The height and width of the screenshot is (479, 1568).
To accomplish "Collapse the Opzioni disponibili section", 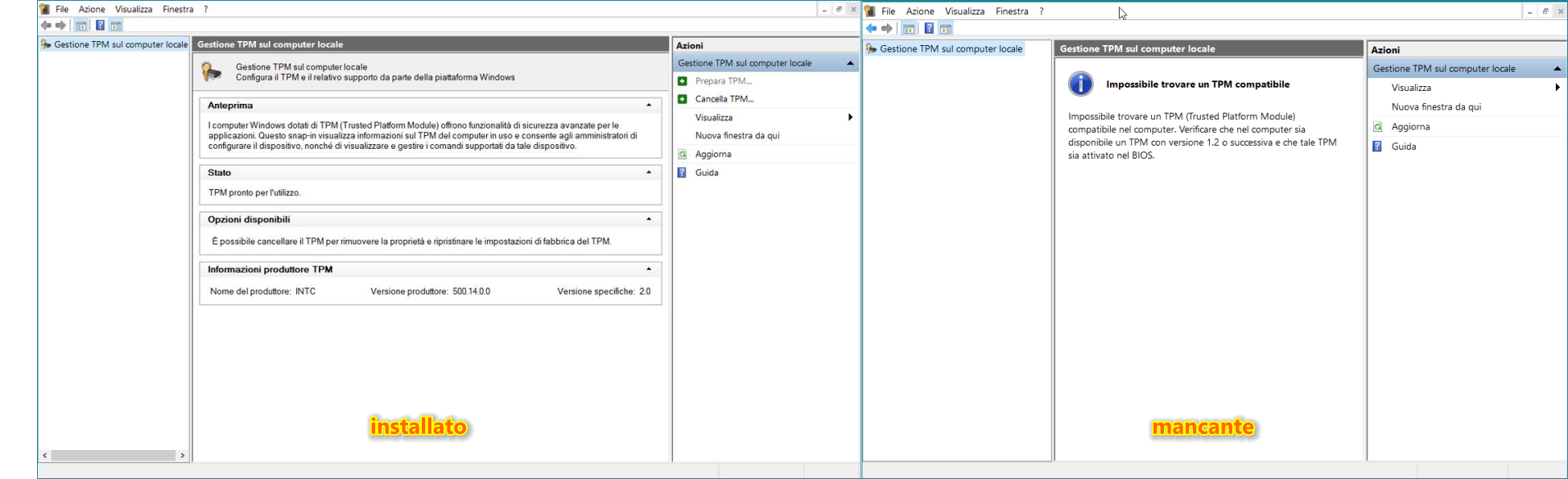I will [649, 219].
